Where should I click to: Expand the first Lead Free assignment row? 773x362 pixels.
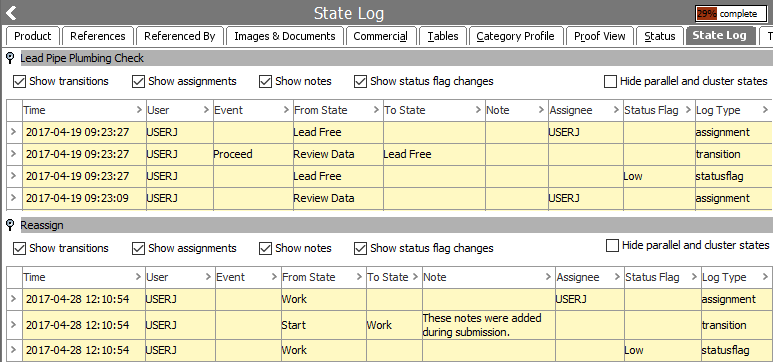point(13,132)
